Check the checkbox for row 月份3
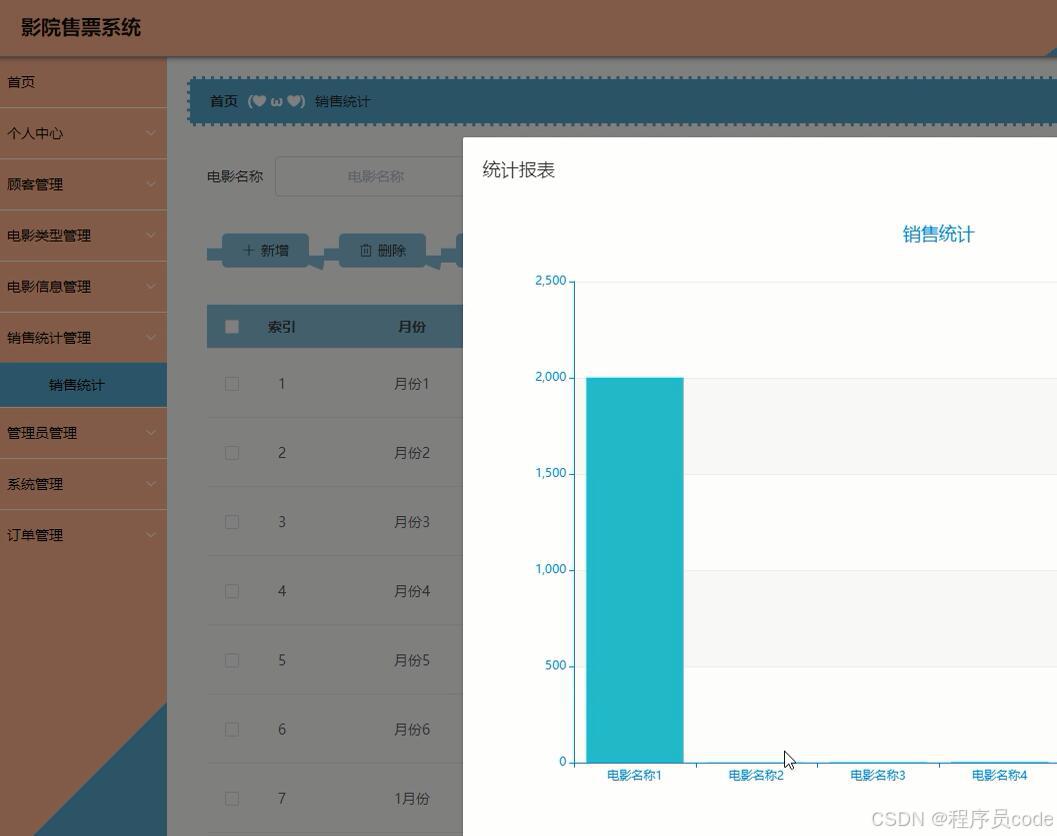The image size is (1057, 836). tap(232, 522)
